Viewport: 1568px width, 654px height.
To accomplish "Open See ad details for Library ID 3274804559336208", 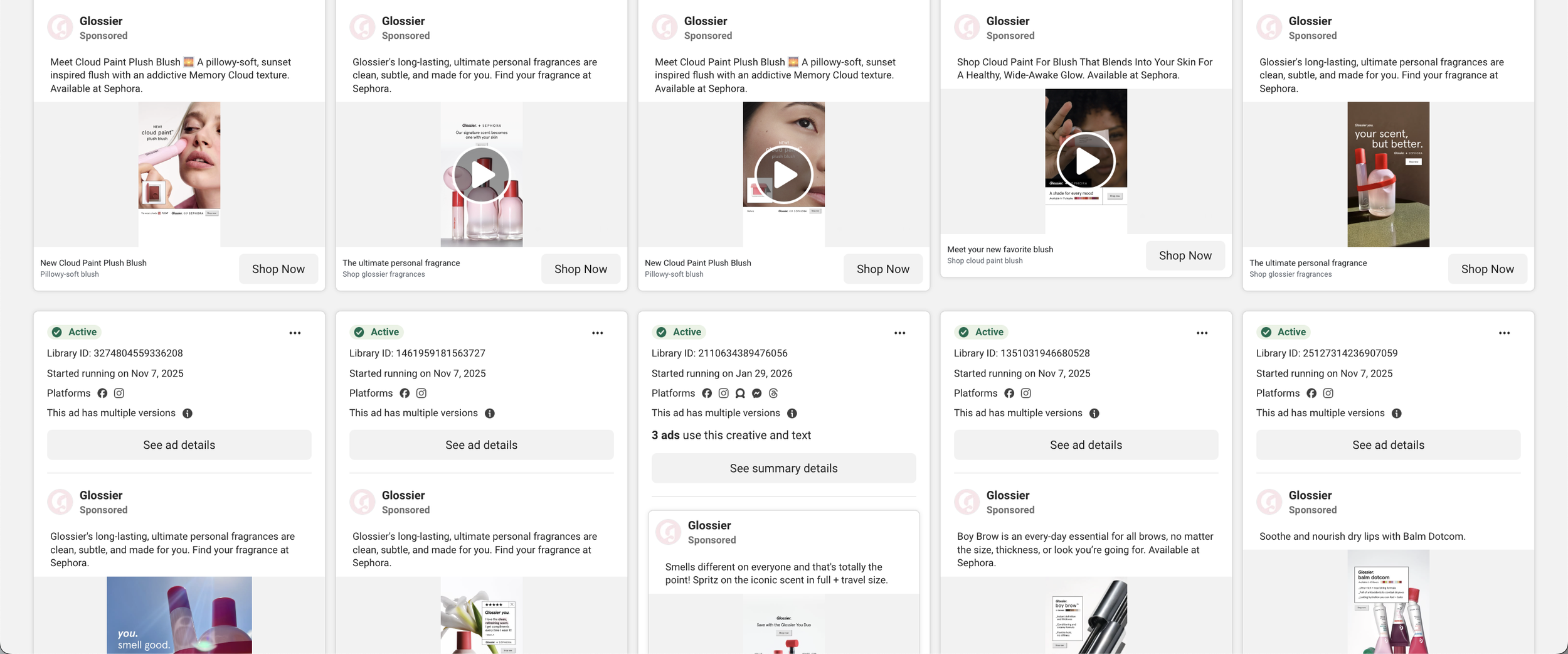I will pos(179,444).
